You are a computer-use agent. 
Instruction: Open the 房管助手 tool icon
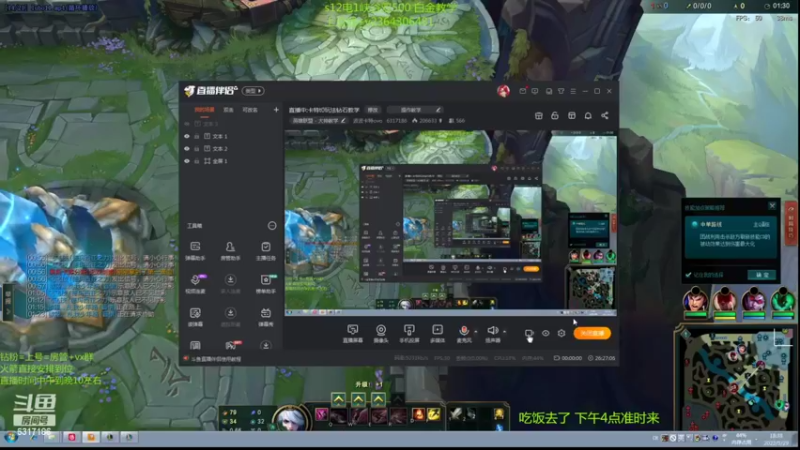(230, 251)
